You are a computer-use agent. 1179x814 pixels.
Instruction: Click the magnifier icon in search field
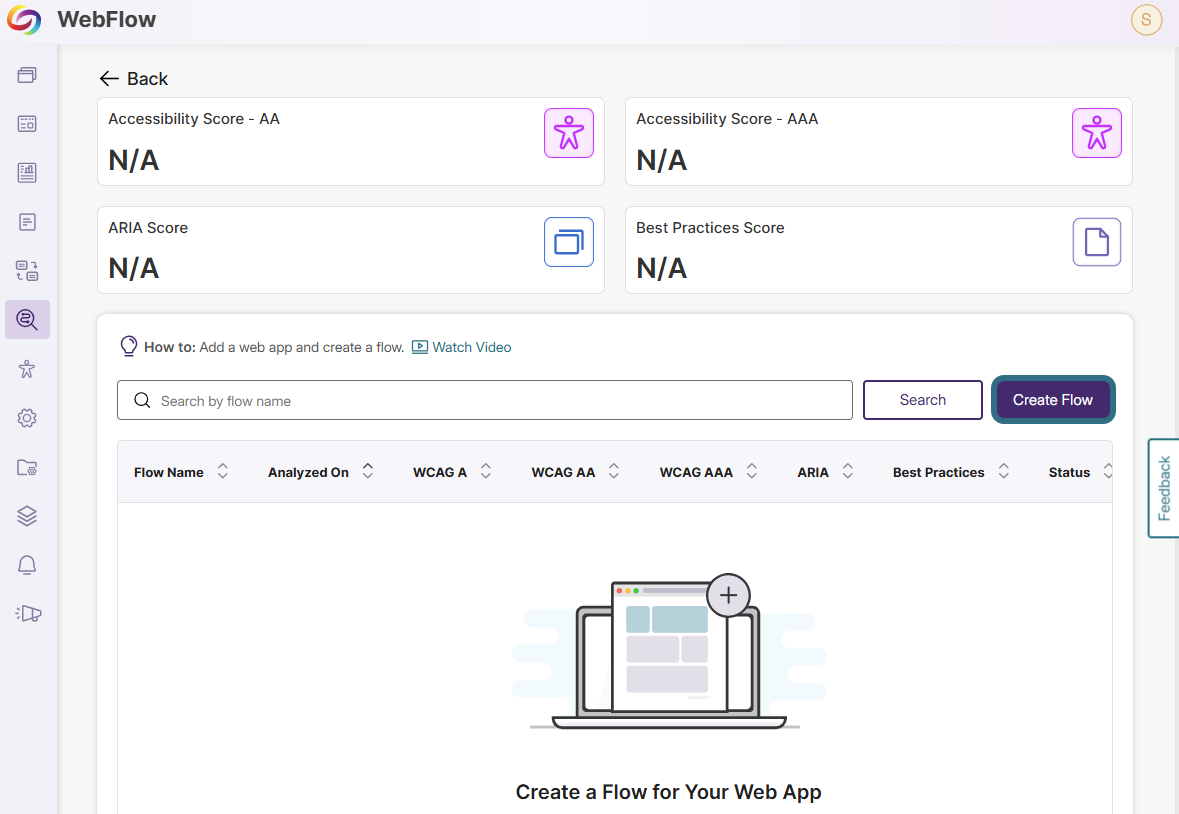[x=142, y=400]
